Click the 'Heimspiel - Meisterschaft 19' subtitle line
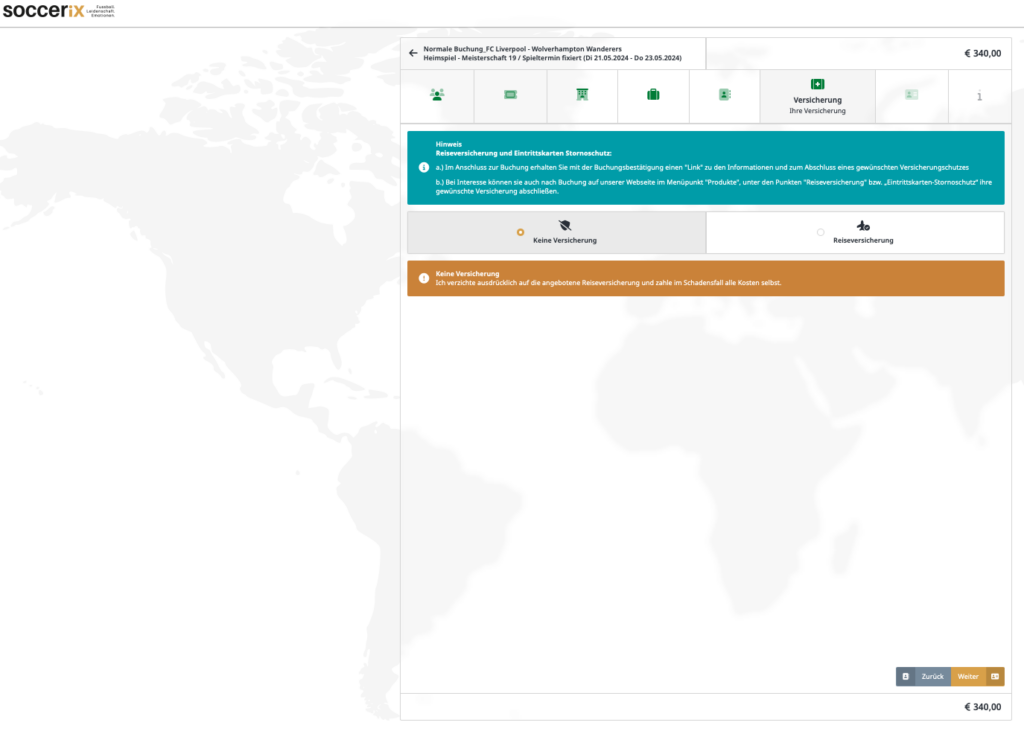The width and height of the screenshot is (1024, 734). (552, 58)
